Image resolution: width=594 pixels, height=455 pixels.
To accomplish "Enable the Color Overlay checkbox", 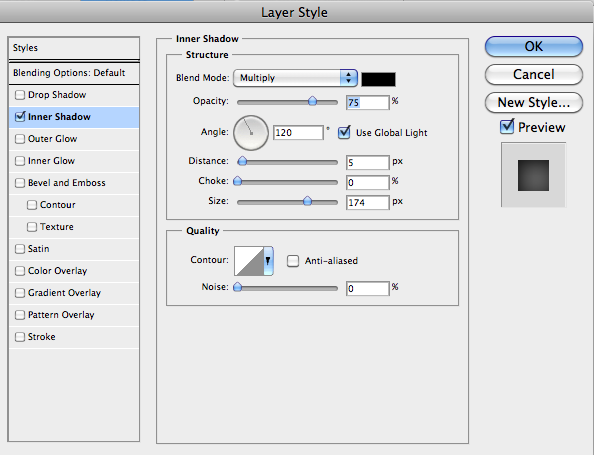I will coord(20,270).
